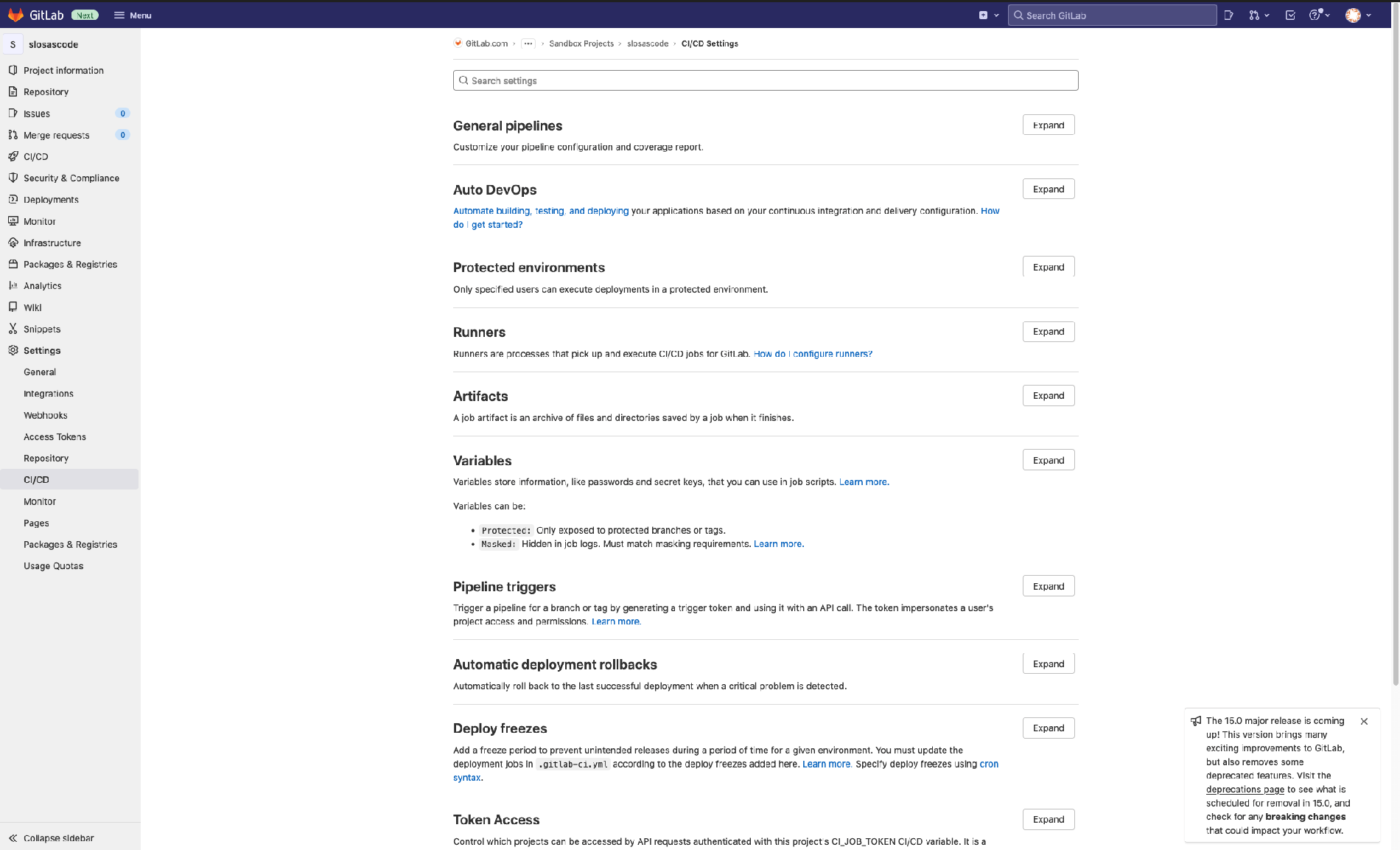Go to Access Tokens settings
This screenshot has height=850, width=1400.
pos(55,436)
